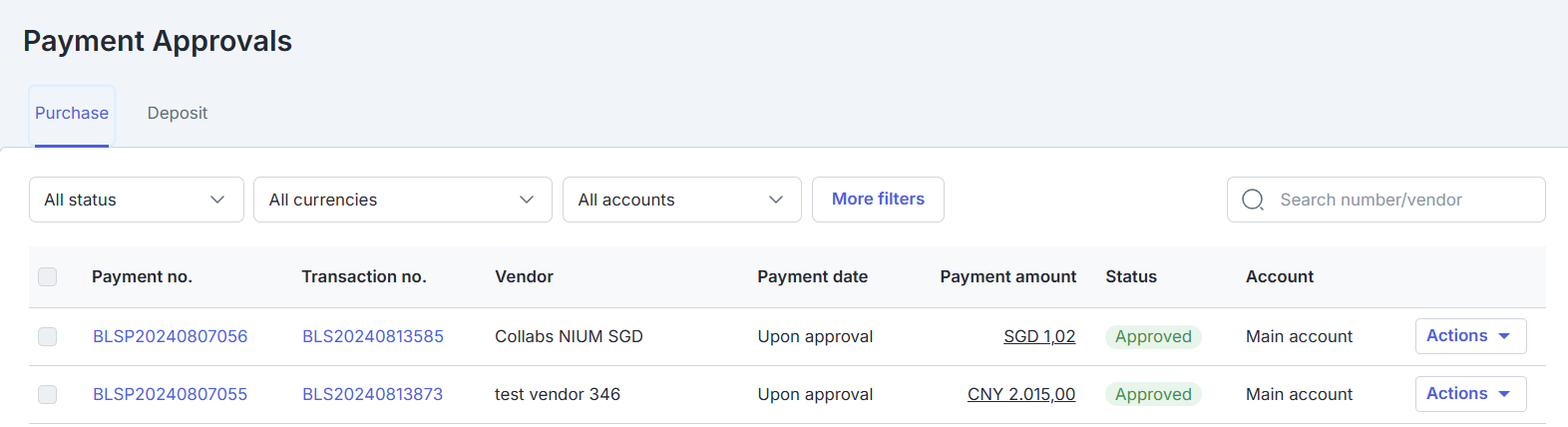The height and width of the screenshot is (427, 1568).
Task: Open payment link BLSP20240807056
Action: coord(170,336)
